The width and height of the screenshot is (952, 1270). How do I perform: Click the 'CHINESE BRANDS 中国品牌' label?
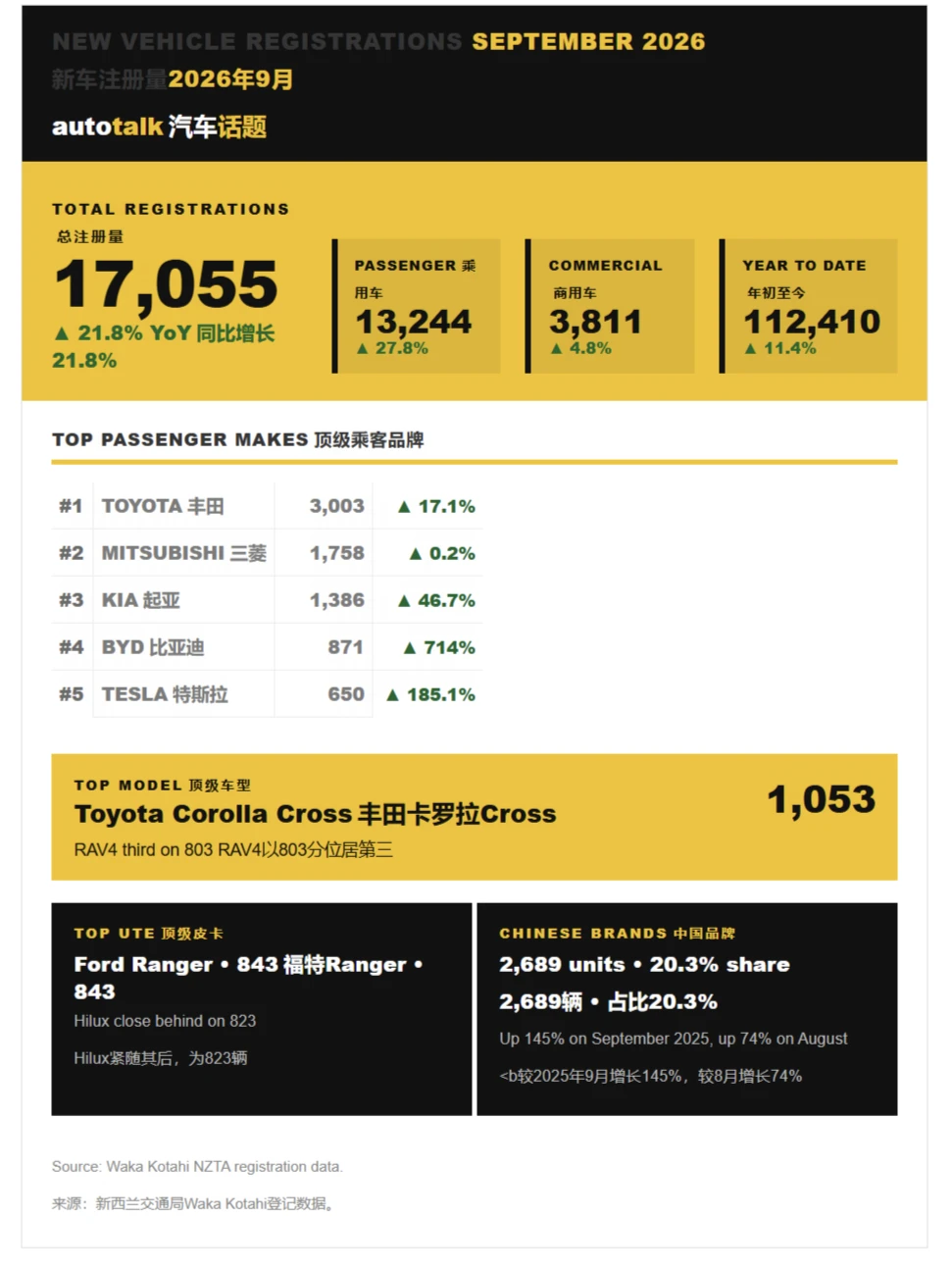pos(618,934)
